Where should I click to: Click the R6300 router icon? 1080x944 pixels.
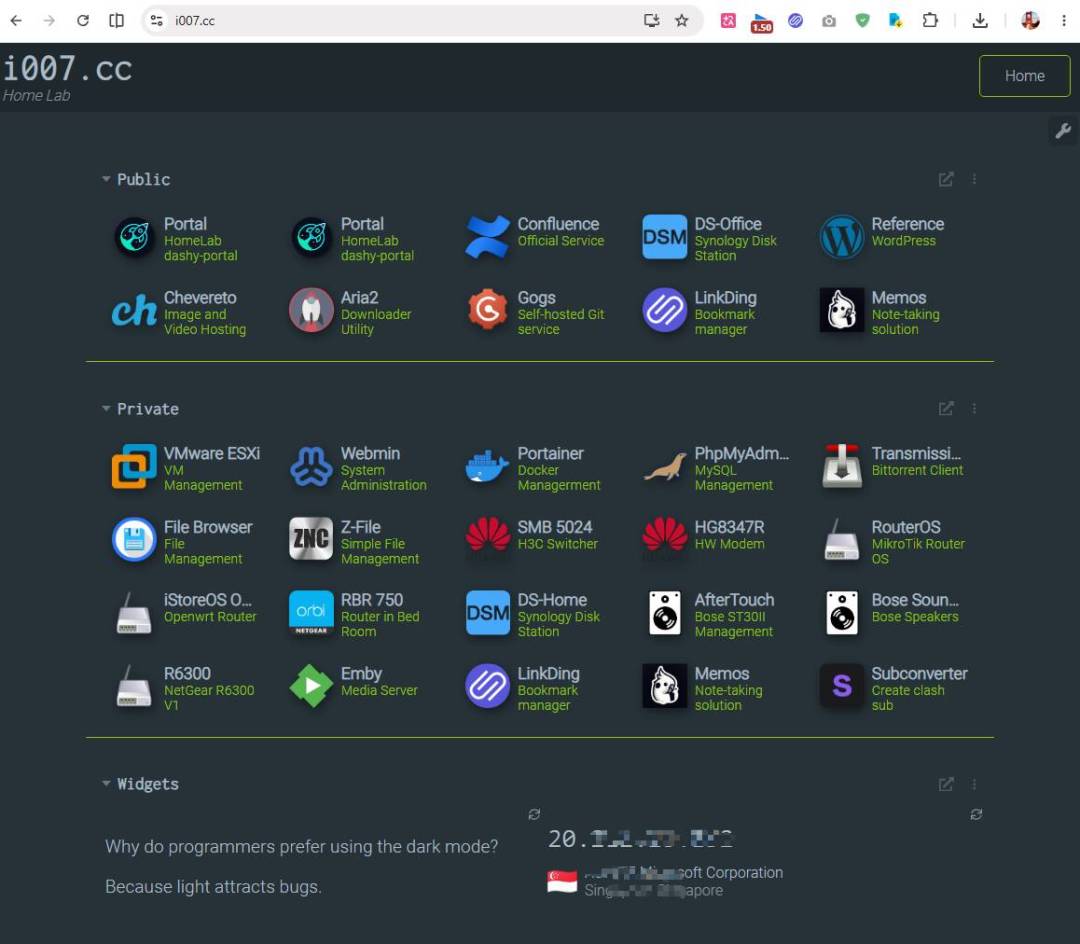coord(134,686)
